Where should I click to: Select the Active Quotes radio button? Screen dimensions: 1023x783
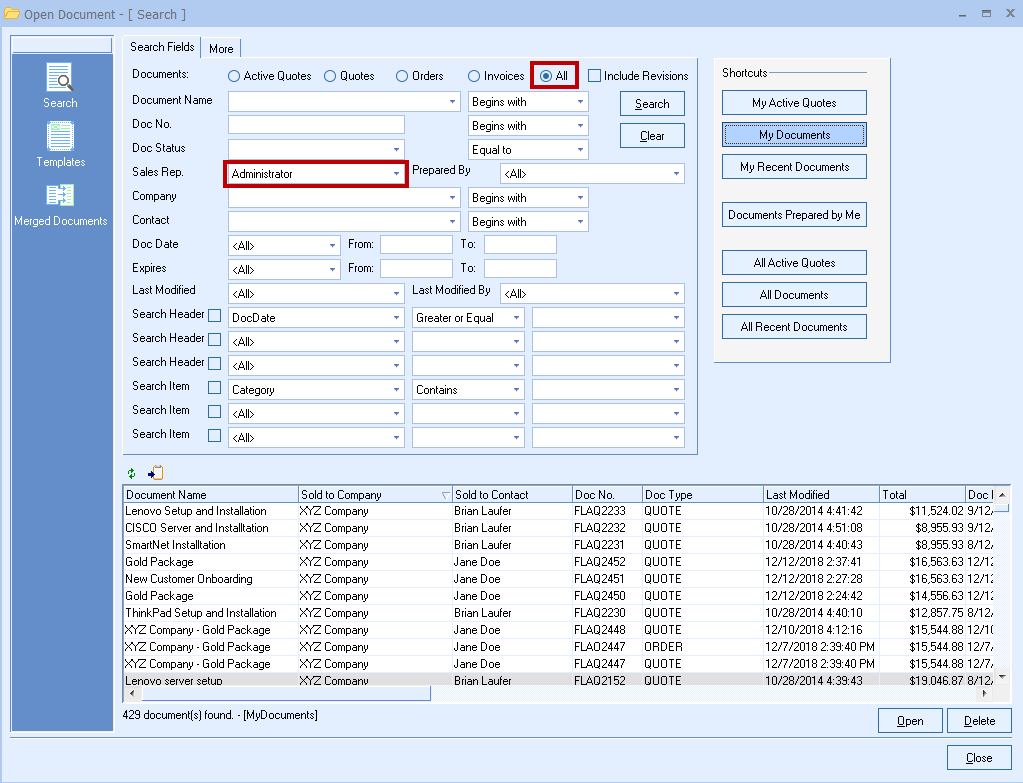[x=234, y=76]
